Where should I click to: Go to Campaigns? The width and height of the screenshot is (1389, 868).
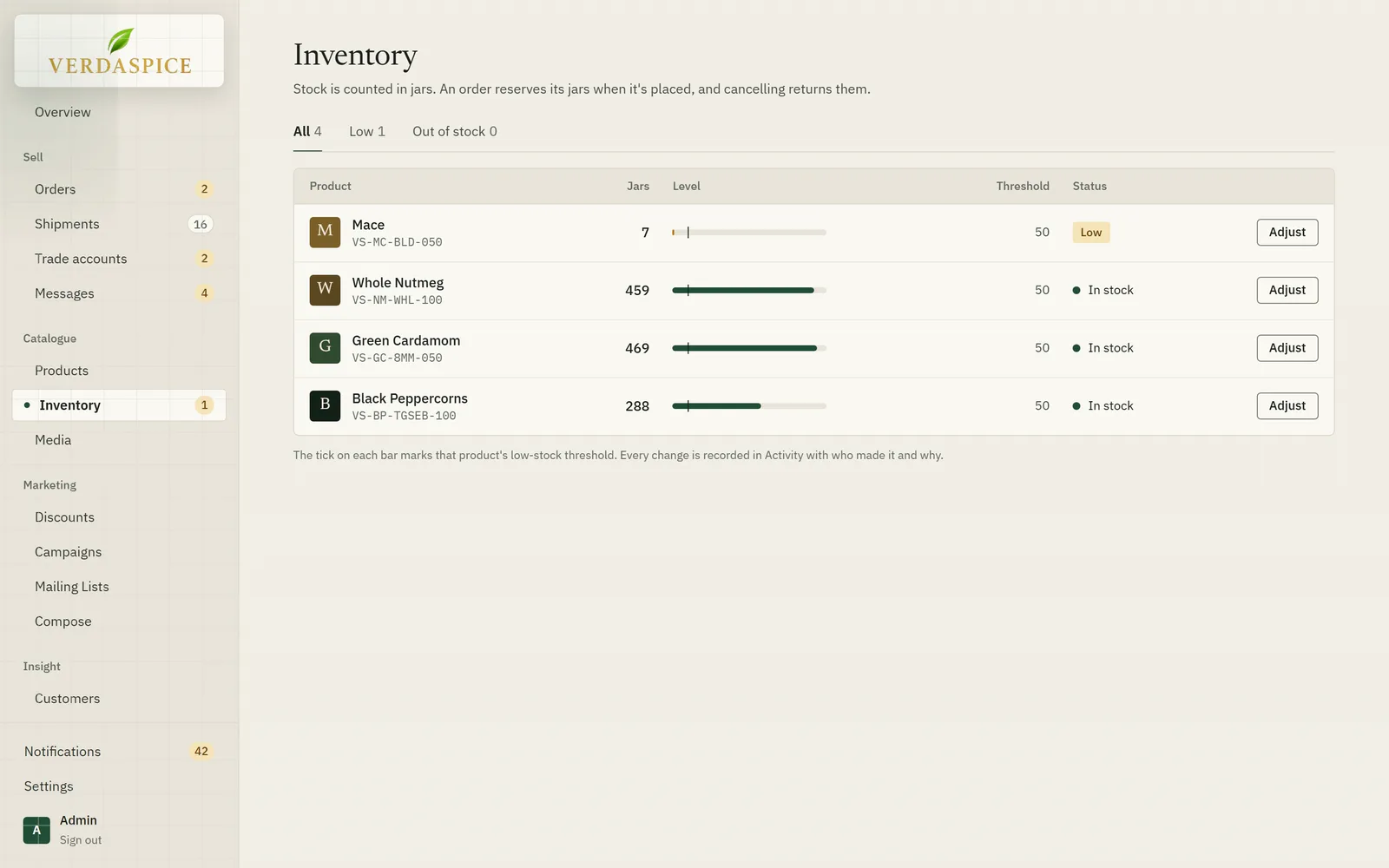(x=119, y=552)
